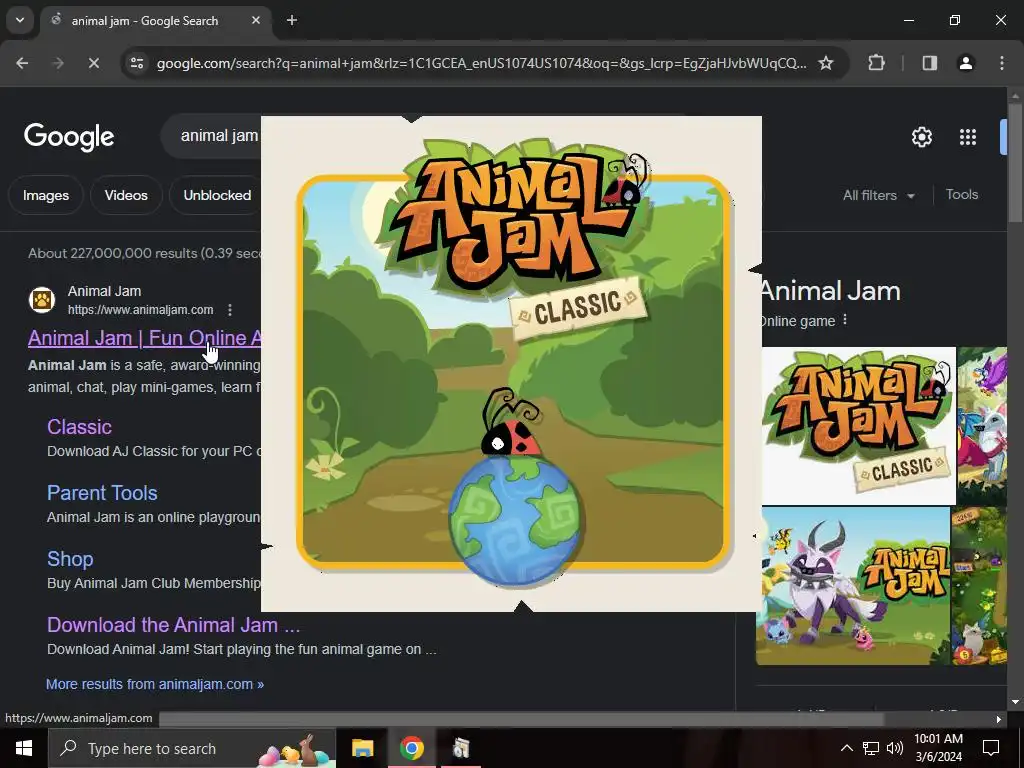The height and width of the screenshot is (768, 1024).
Task: Open the Windows Start menu
Action: pos(24,748)
